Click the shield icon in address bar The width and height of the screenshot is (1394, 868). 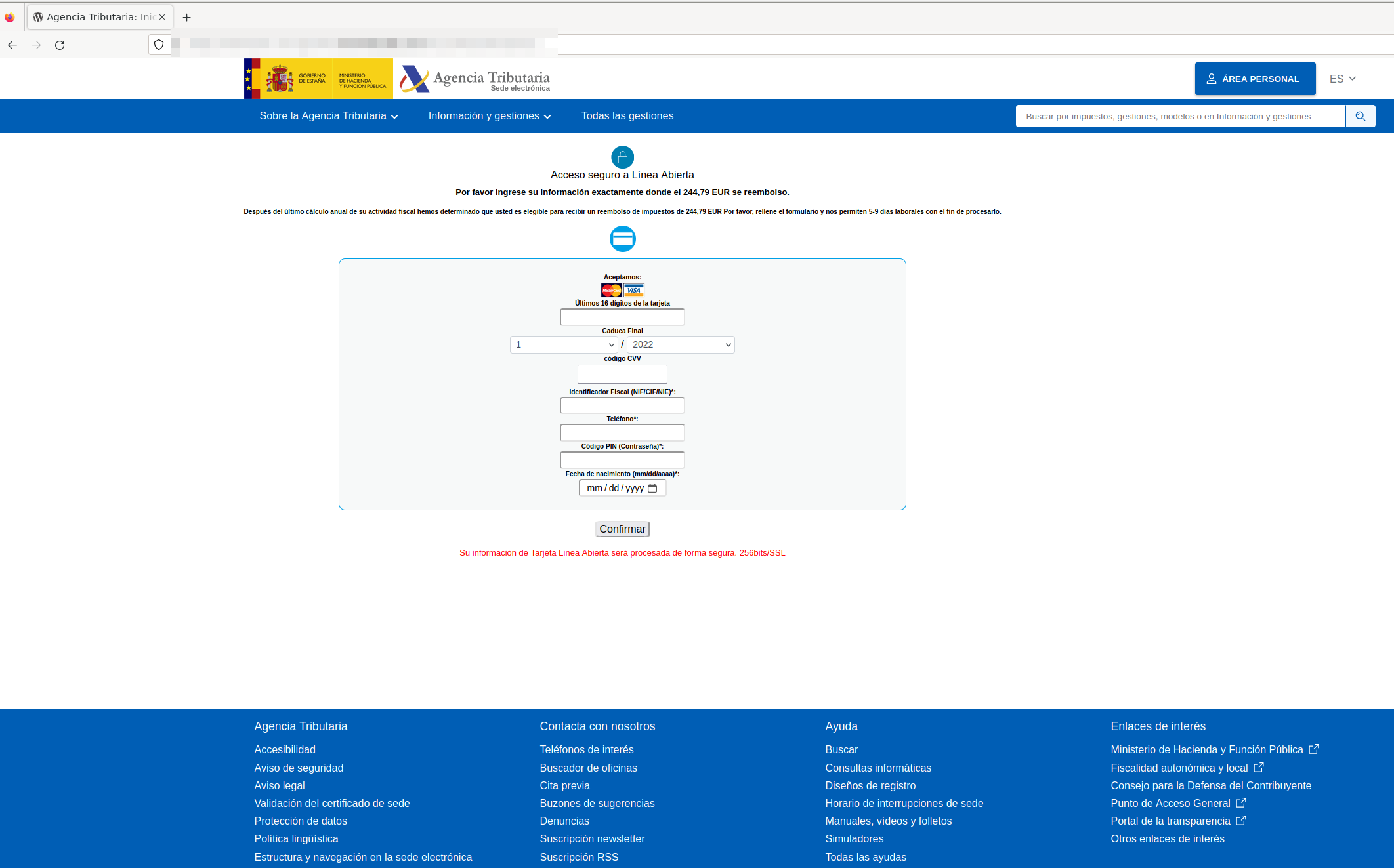(159, 45)
